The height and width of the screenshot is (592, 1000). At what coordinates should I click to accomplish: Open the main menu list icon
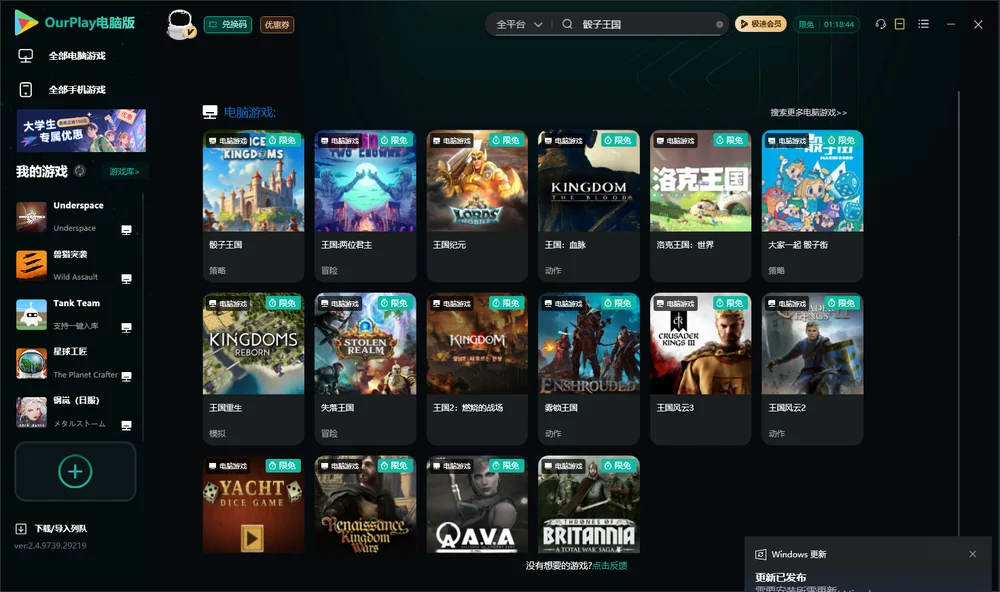[923, 24]
